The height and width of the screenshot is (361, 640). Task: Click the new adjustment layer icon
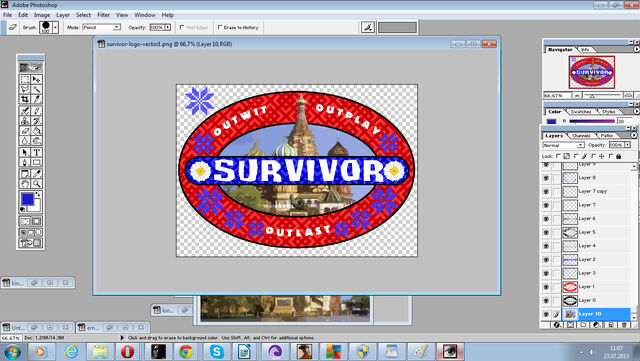click(x=597, y=325)
